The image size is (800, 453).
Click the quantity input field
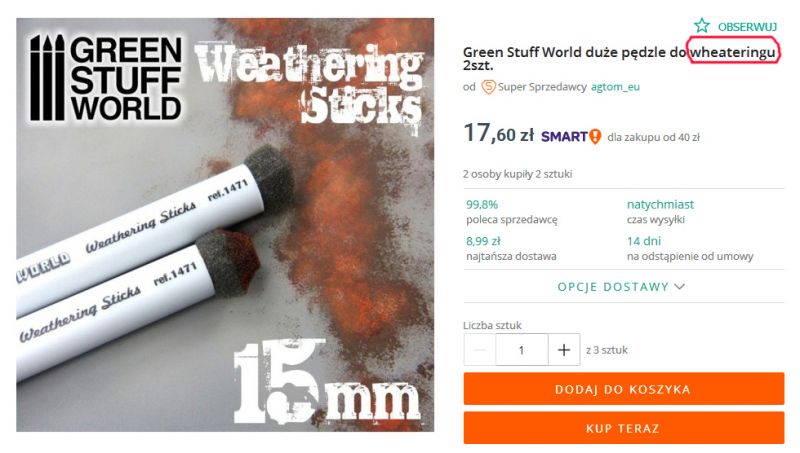coord(521,350)
